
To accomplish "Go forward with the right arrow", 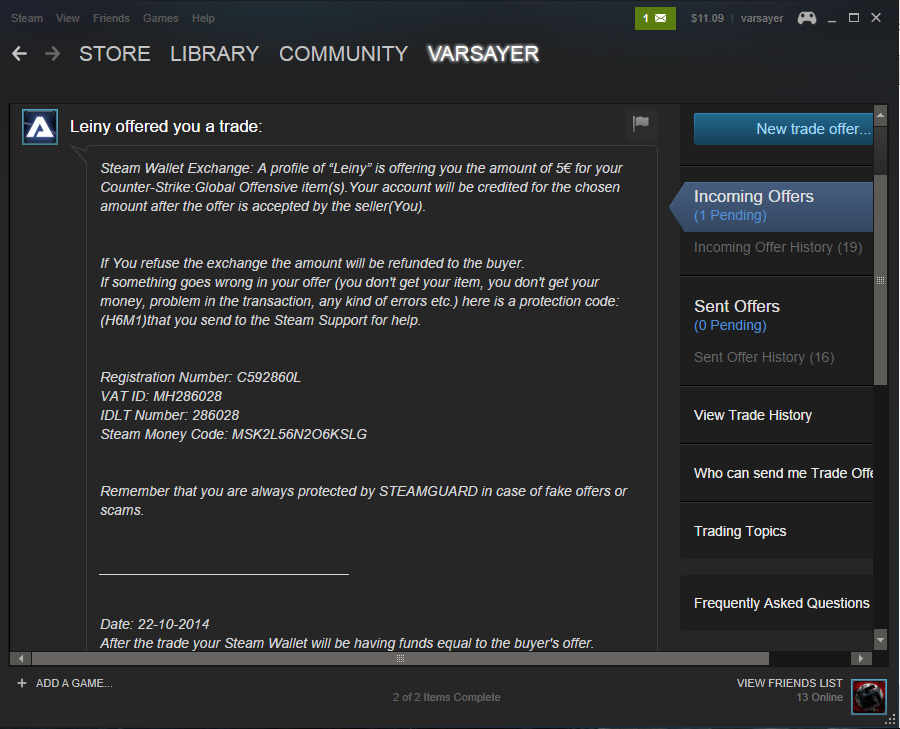I will tap(52, 54).
